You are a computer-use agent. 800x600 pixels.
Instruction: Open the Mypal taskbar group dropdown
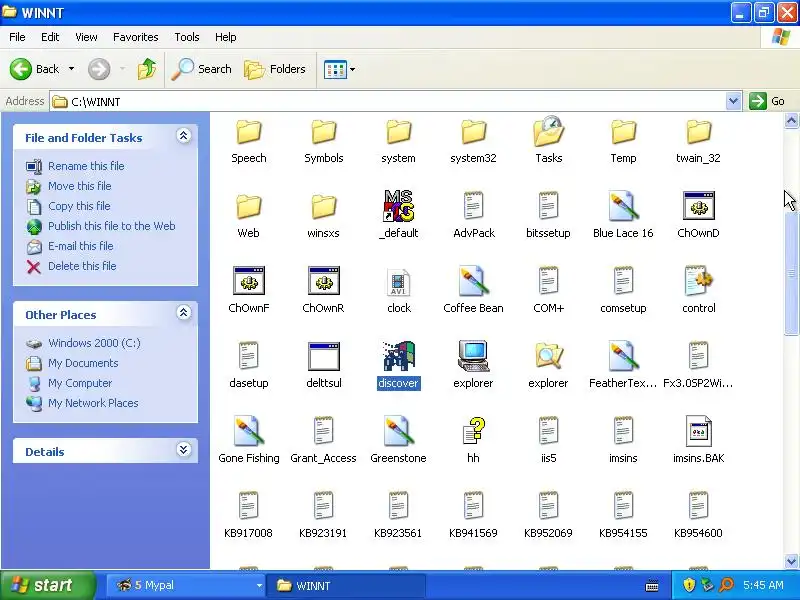(x=259, y=586)
